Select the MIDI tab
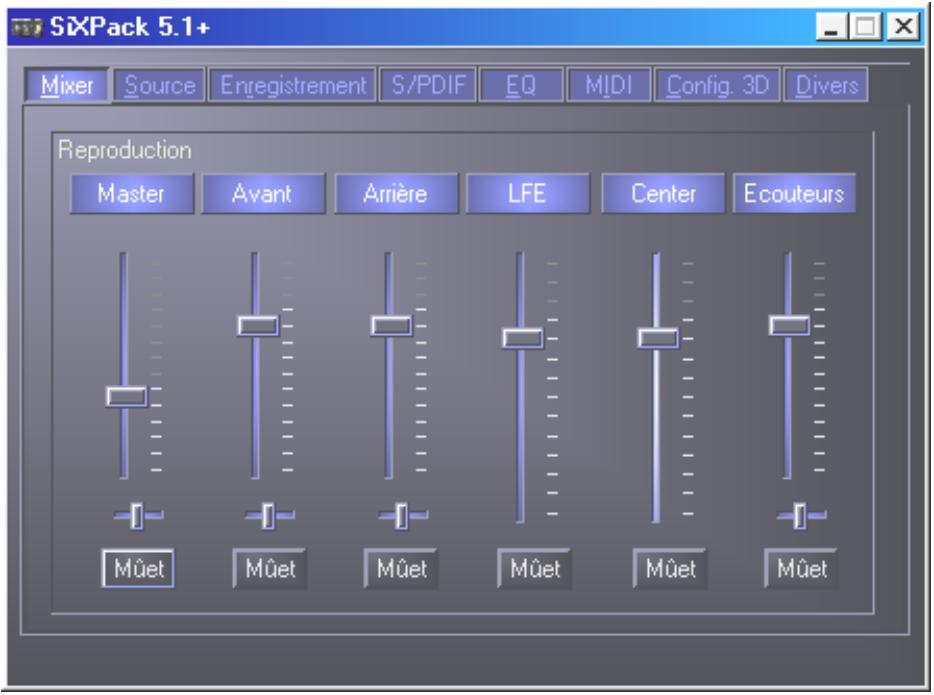This screenshot has width=934, height=695. click(x=608, y=86)
